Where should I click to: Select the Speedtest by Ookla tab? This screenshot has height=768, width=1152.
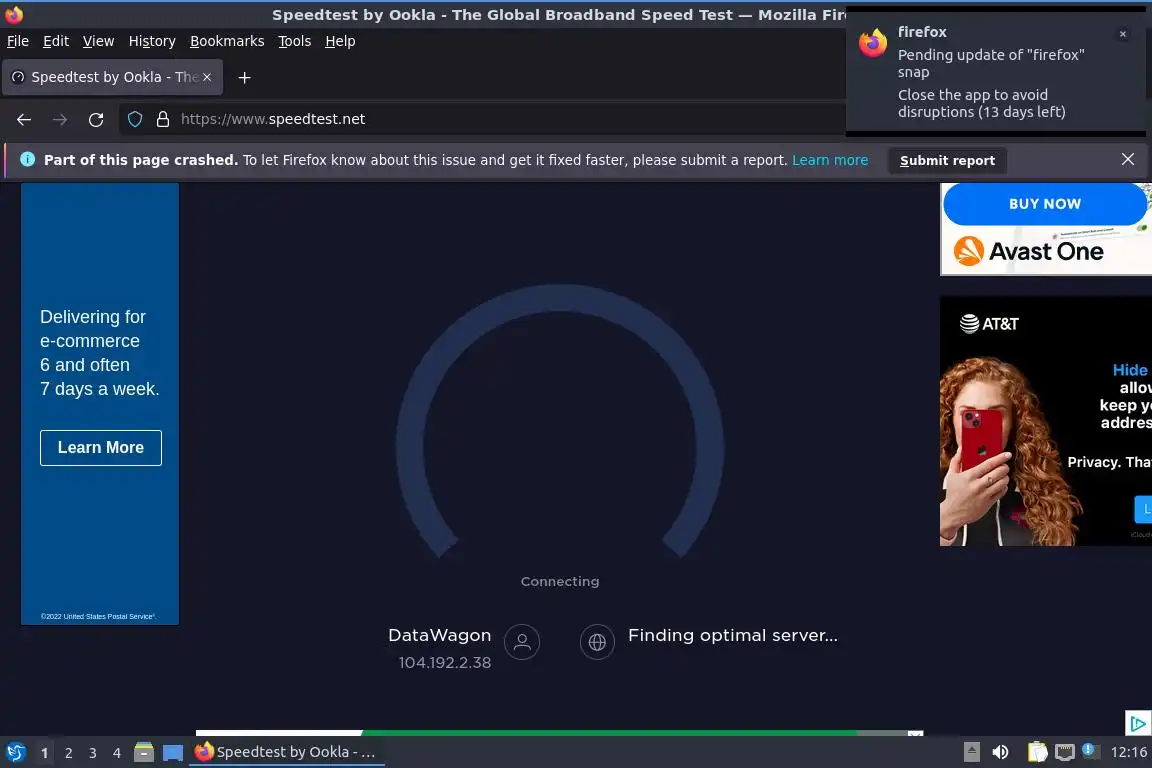click(112, 77)
